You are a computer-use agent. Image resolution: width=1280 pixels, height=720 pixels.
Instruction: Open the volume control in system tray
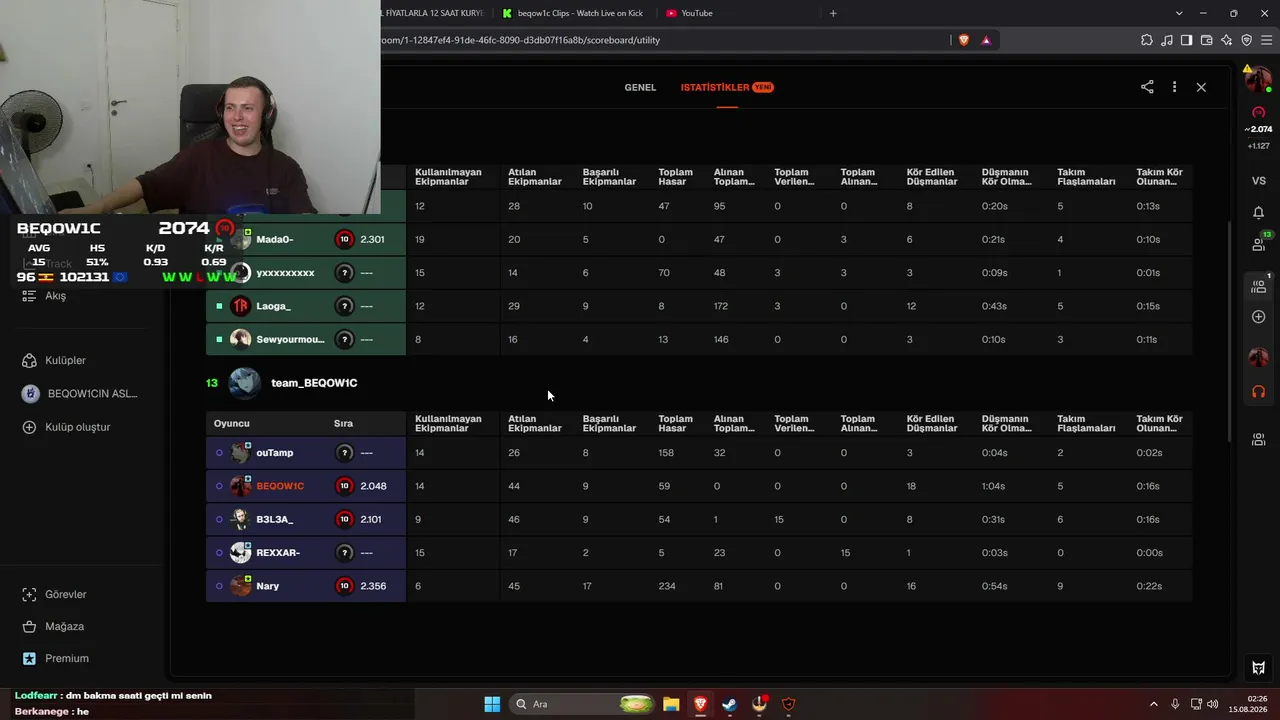click(1212, 704)
